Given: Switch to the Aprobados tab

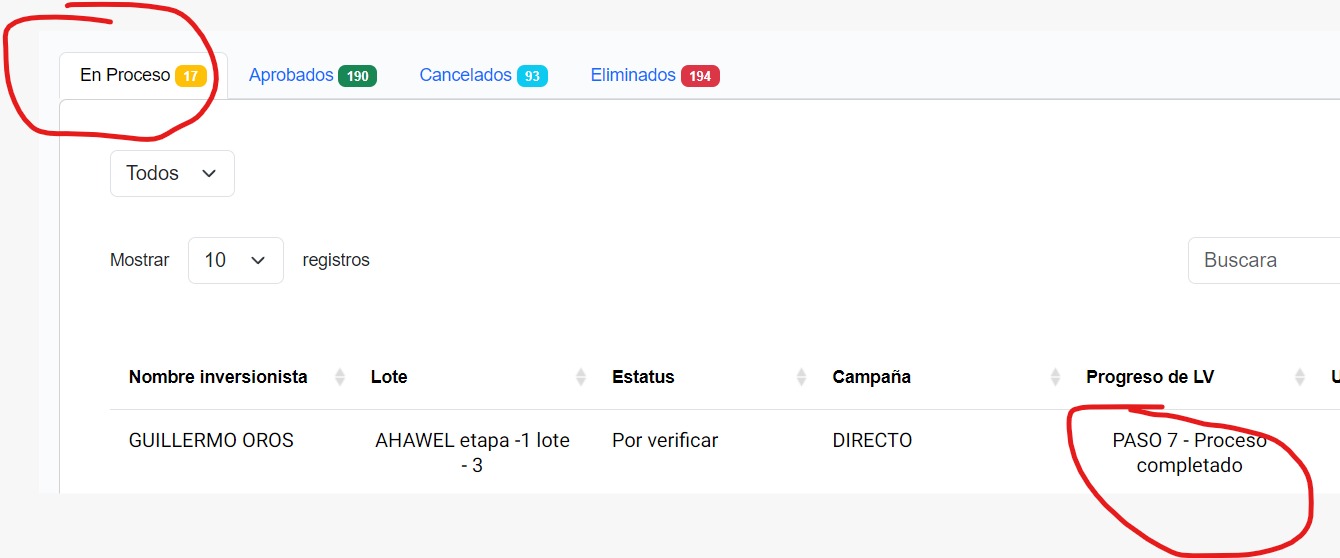Looking at the screenshot, I should click(x=291, y=75).
